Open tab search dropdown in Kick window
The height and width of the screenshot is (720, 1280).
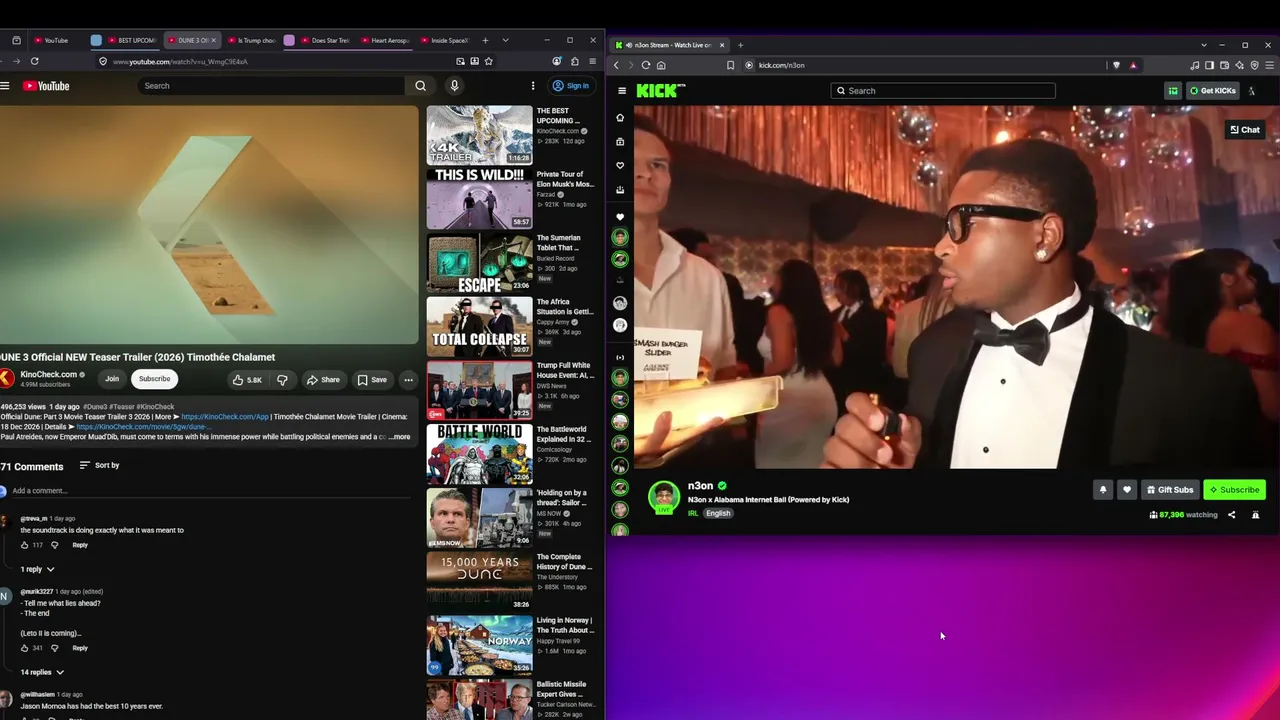[x=1204, y=45]
